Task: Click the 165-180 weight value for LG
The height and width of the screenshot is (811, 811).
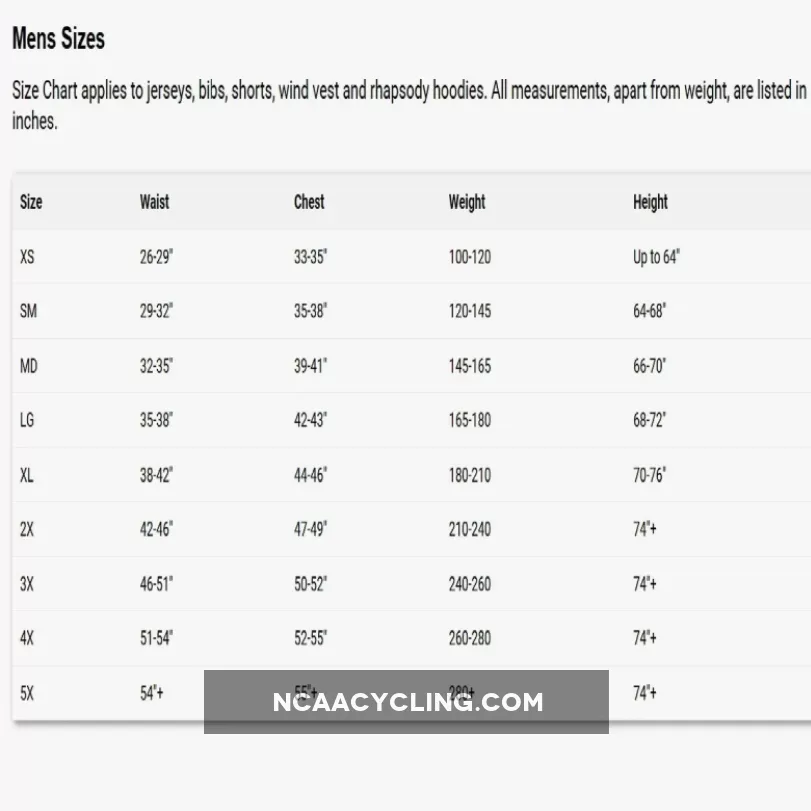Action: coord(469,420)
